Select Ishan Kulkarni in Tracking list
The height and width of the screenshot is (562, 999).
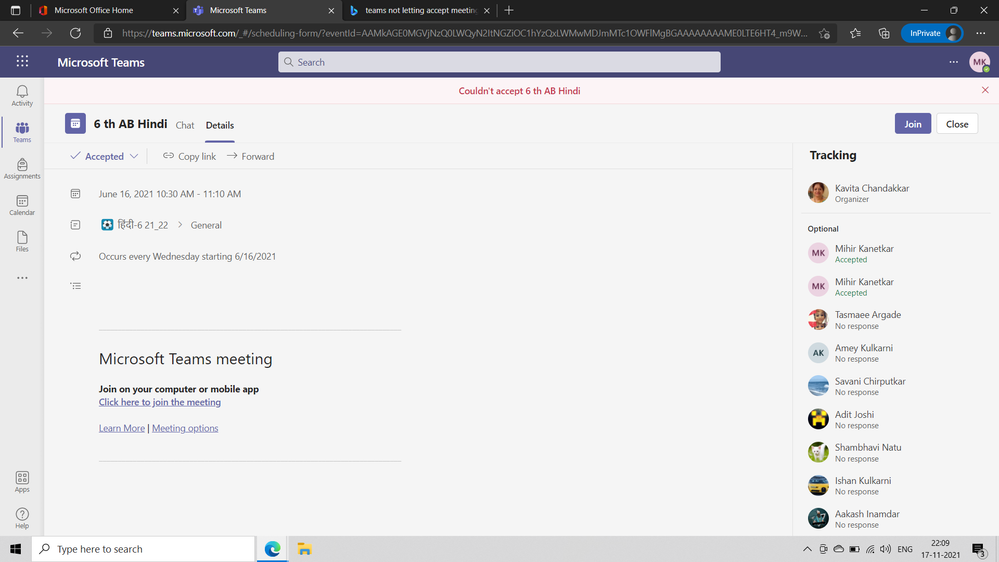tap(896, 486)
